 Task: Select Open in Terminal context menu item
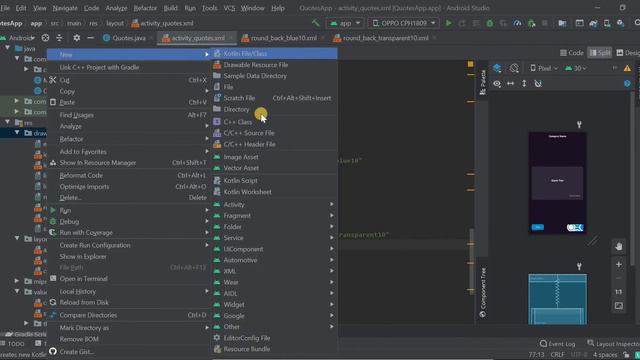click(x=129, y=279)
